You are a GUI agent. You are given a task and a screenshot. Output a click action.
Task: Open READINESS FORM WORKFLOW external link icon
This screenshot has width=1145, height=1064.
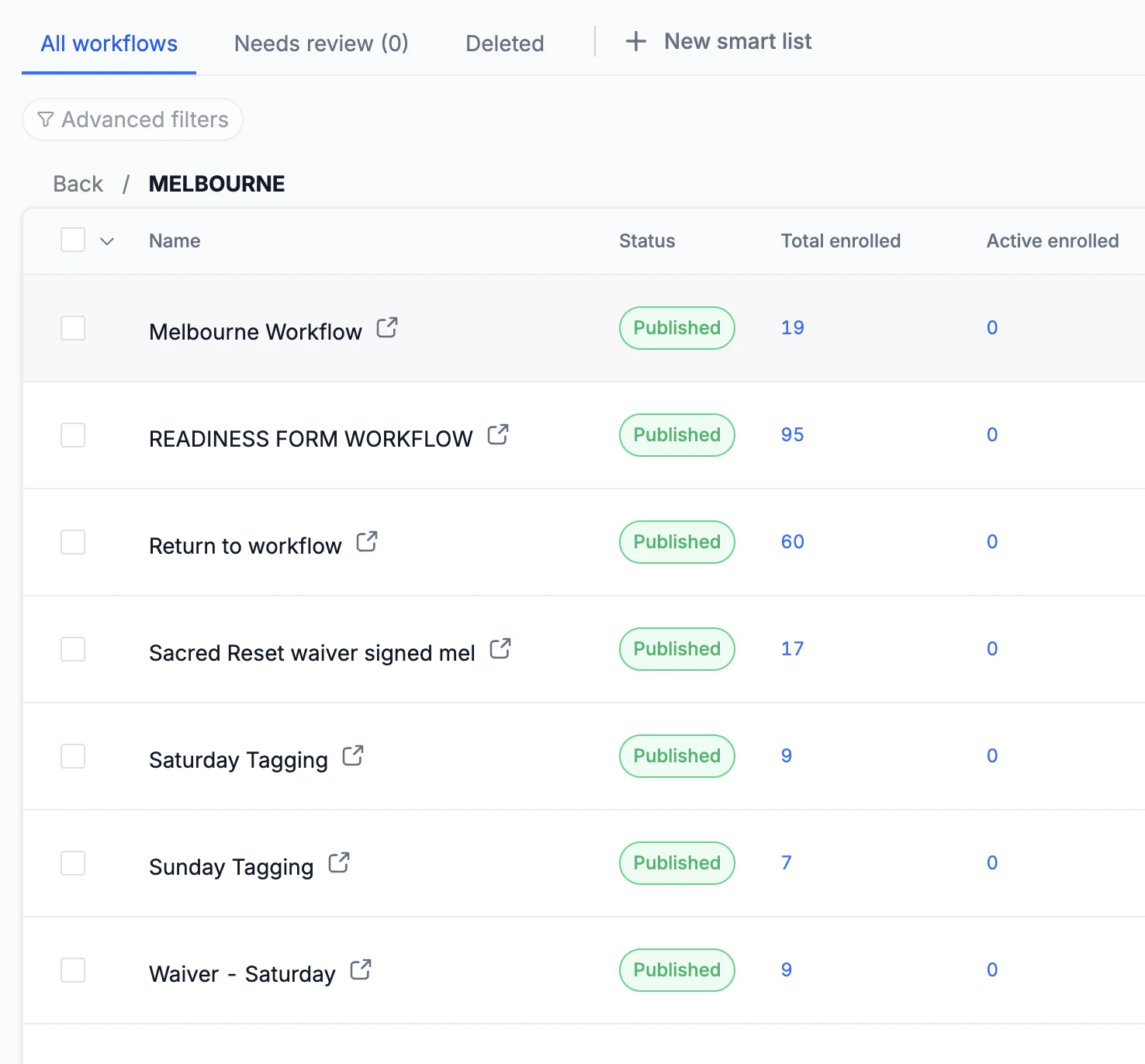click(x=498, y=435)
